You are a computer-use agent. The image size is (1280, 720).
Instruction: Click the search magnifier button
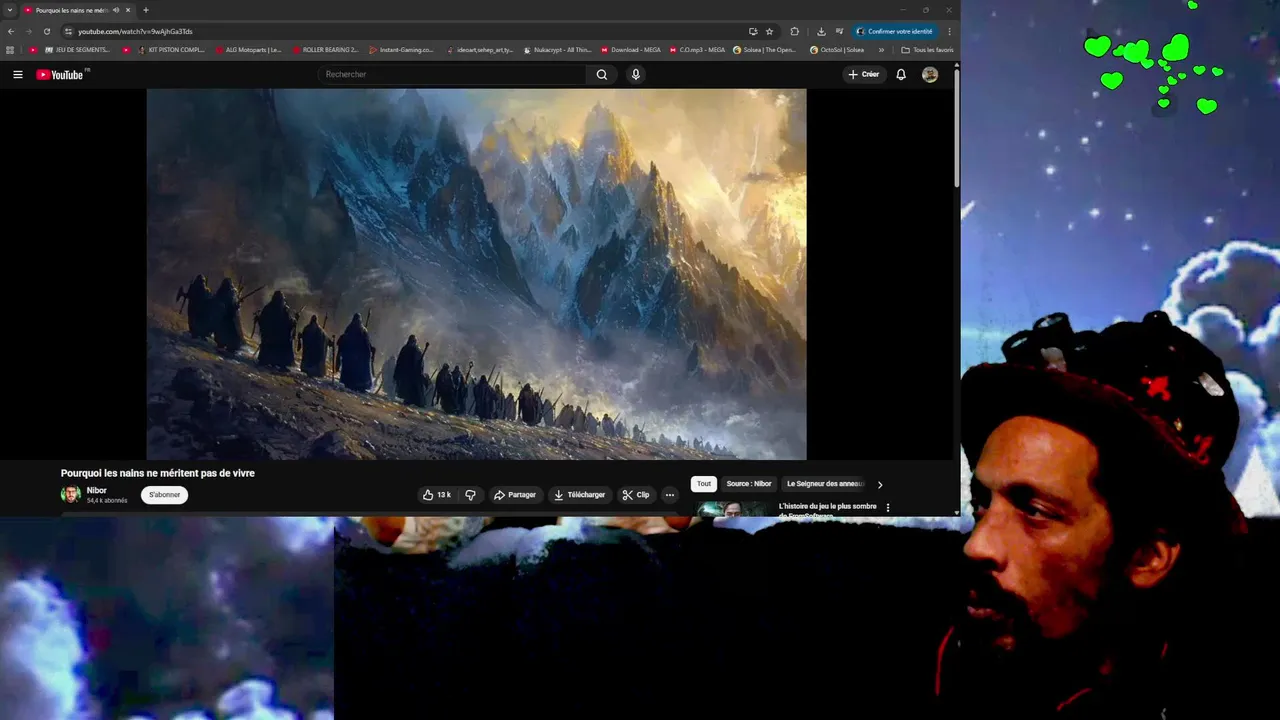pos(601,75)
